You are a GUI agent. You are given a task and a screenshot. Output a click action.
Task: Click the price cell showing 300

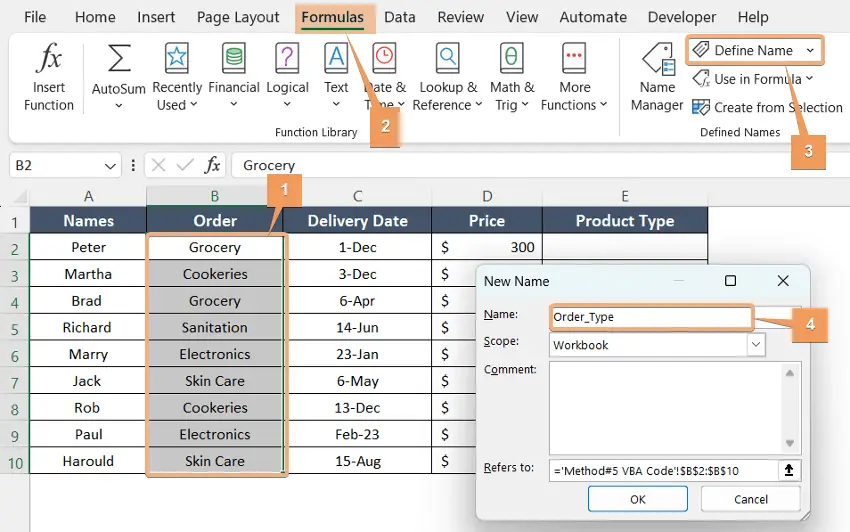[487, 247]
